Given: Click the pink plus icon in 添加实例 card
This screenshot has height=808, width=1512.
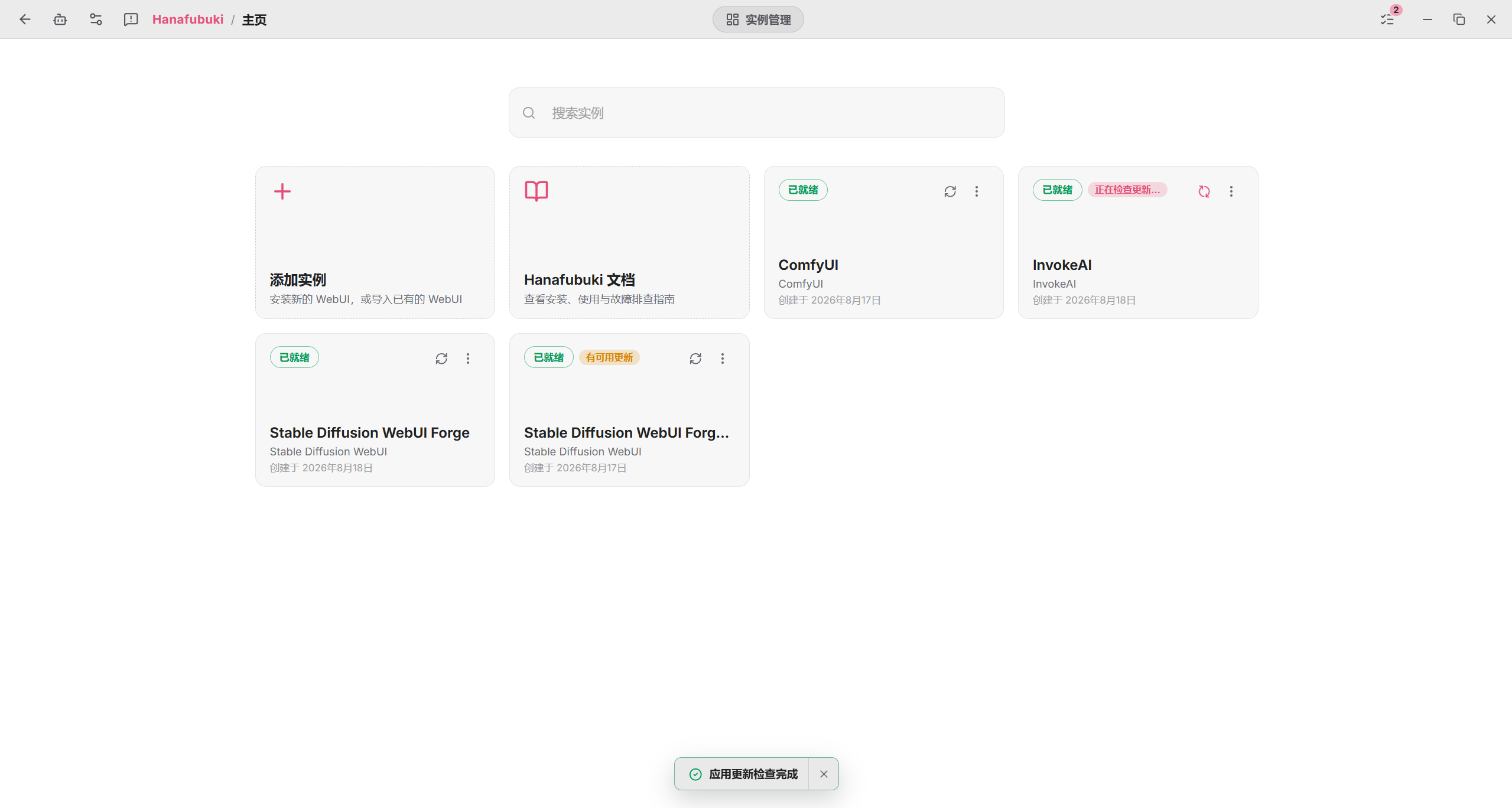Looking at the screenshot, I should (x=282, y=191).
